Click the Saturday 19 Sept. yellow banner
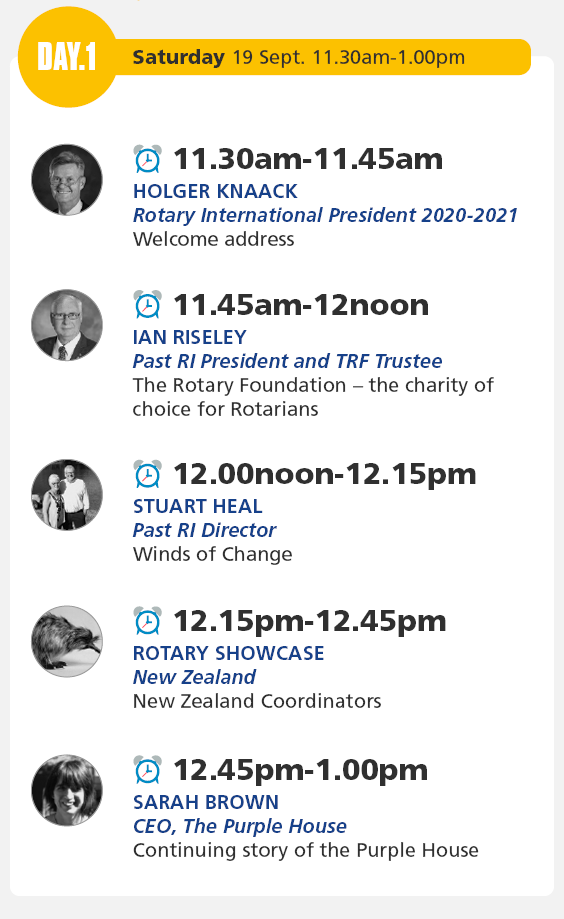The image size is (564, 919). pyautogui.click(x=322, y=57)
